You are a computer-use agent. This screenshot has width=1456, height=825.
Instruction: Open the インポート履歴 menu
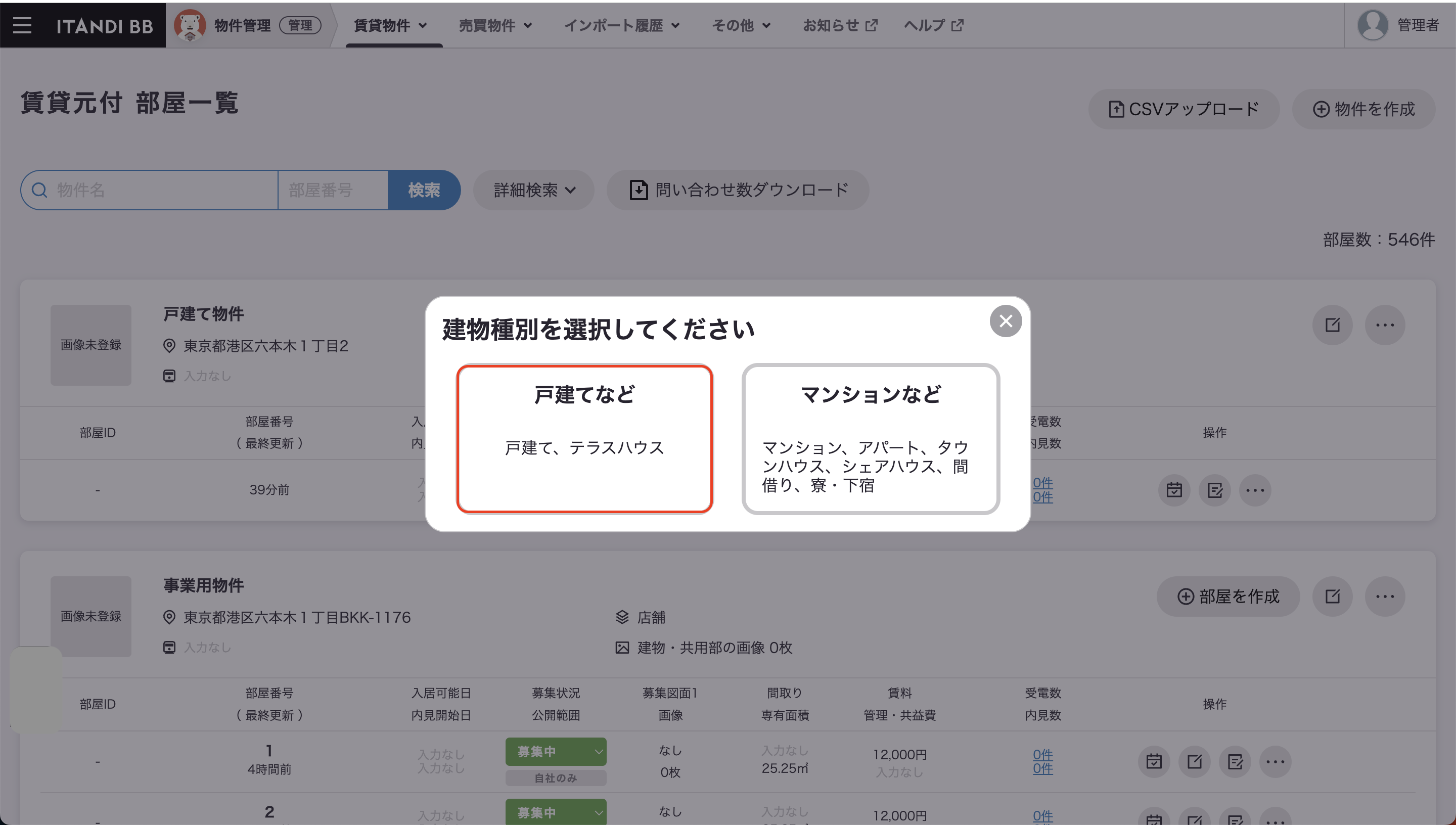pyautogui.click(x=622, y=25)
